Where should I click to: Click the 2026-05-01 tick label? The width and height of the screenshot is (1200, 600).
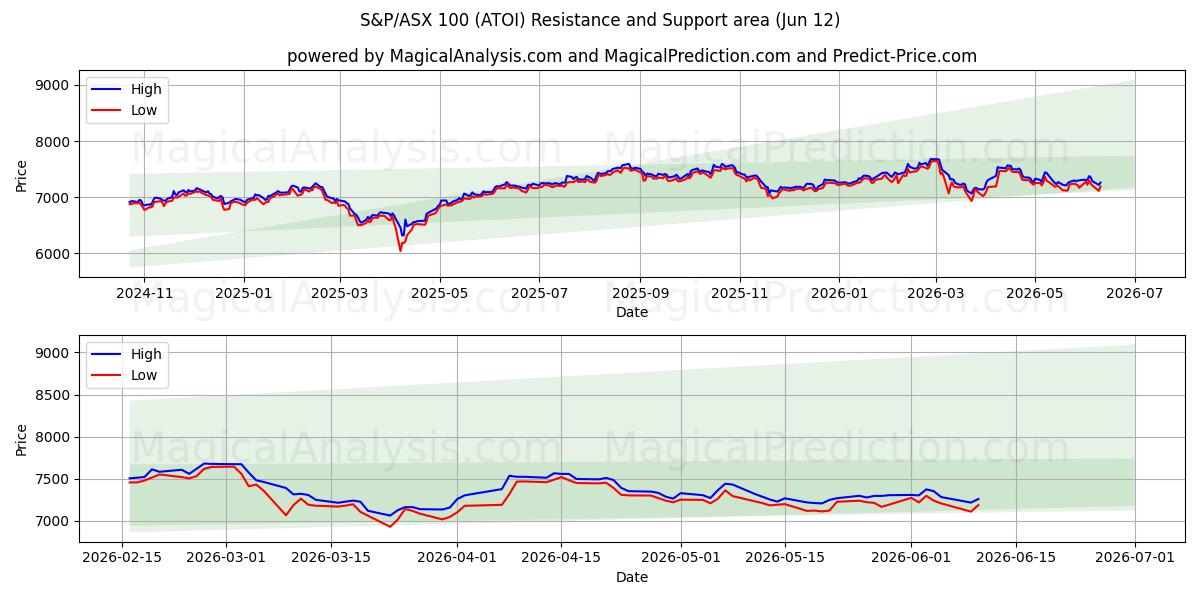(680, 558)
